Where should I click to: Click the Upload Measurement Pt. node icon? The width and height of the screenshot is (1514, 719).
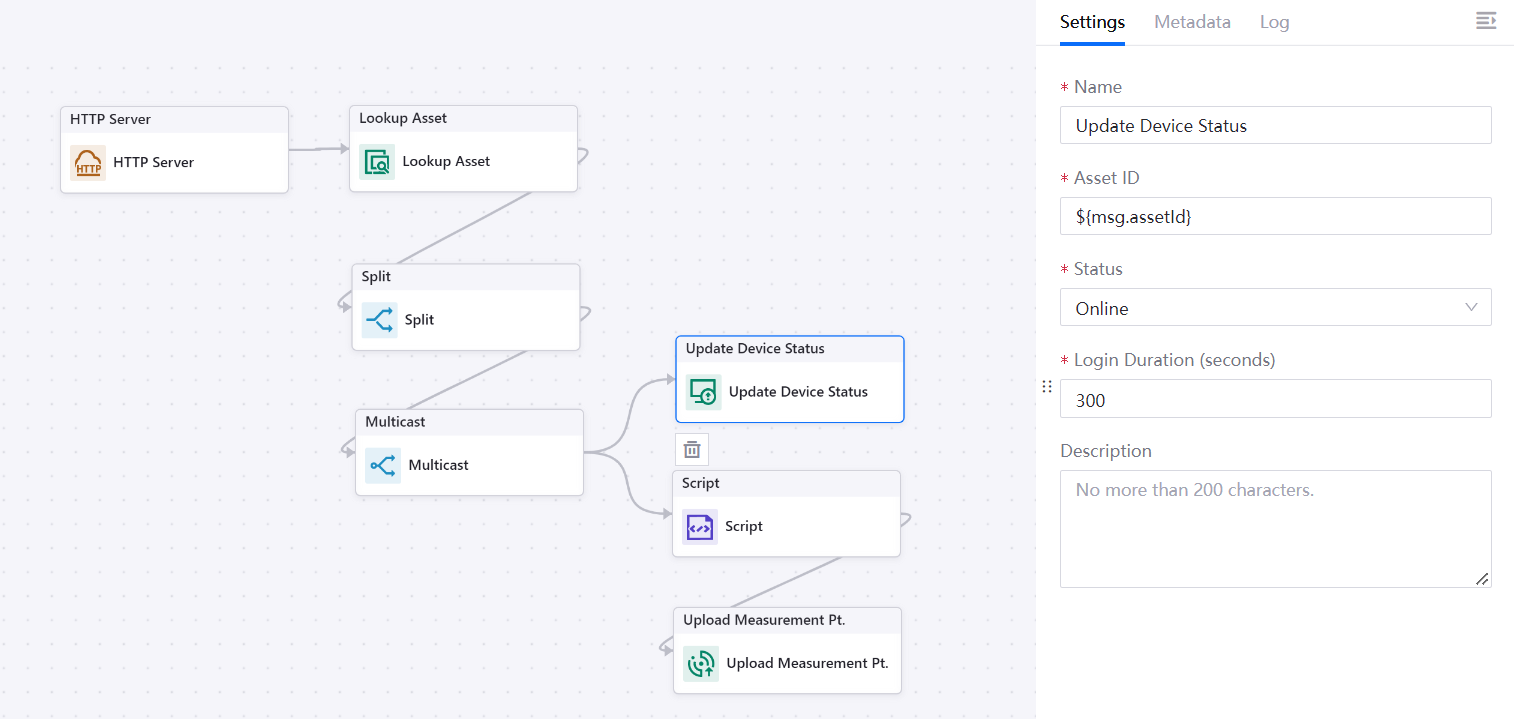point(701,664)
